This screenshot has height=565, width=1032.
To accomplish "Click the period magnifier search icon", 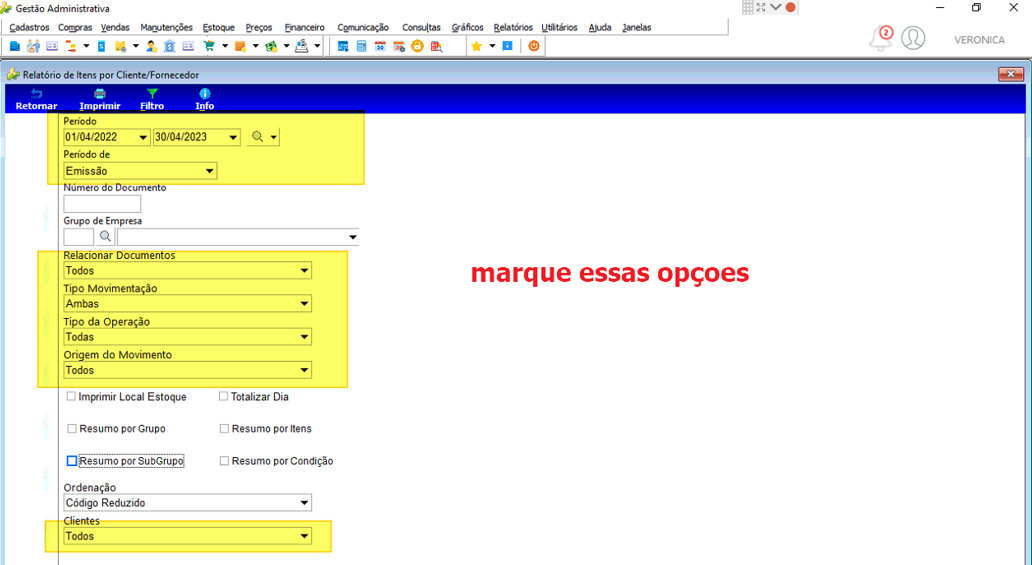I will coord(257,137).
